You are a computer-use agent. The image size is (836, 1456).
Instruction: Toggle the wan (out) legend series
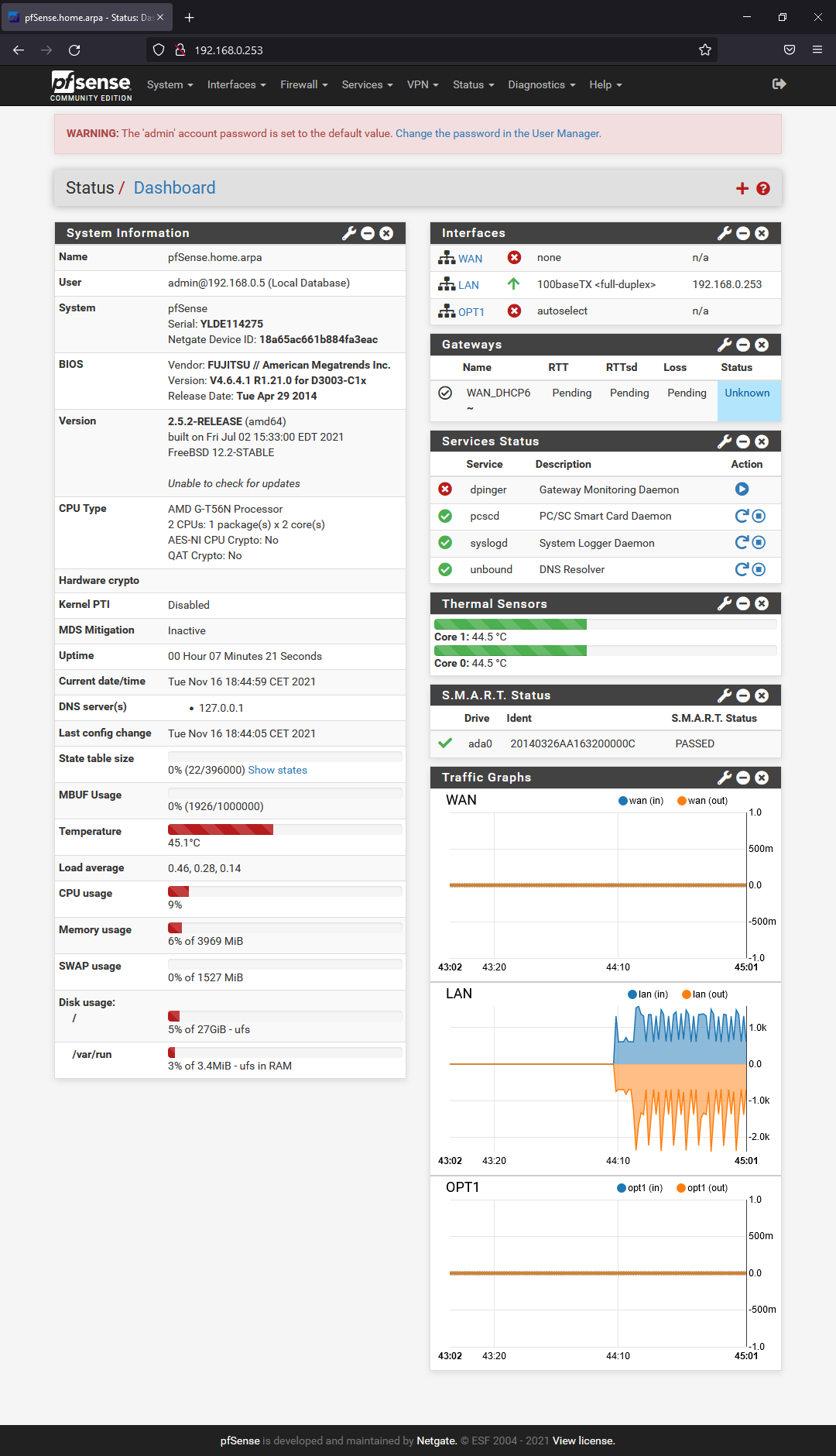(703, 801)
